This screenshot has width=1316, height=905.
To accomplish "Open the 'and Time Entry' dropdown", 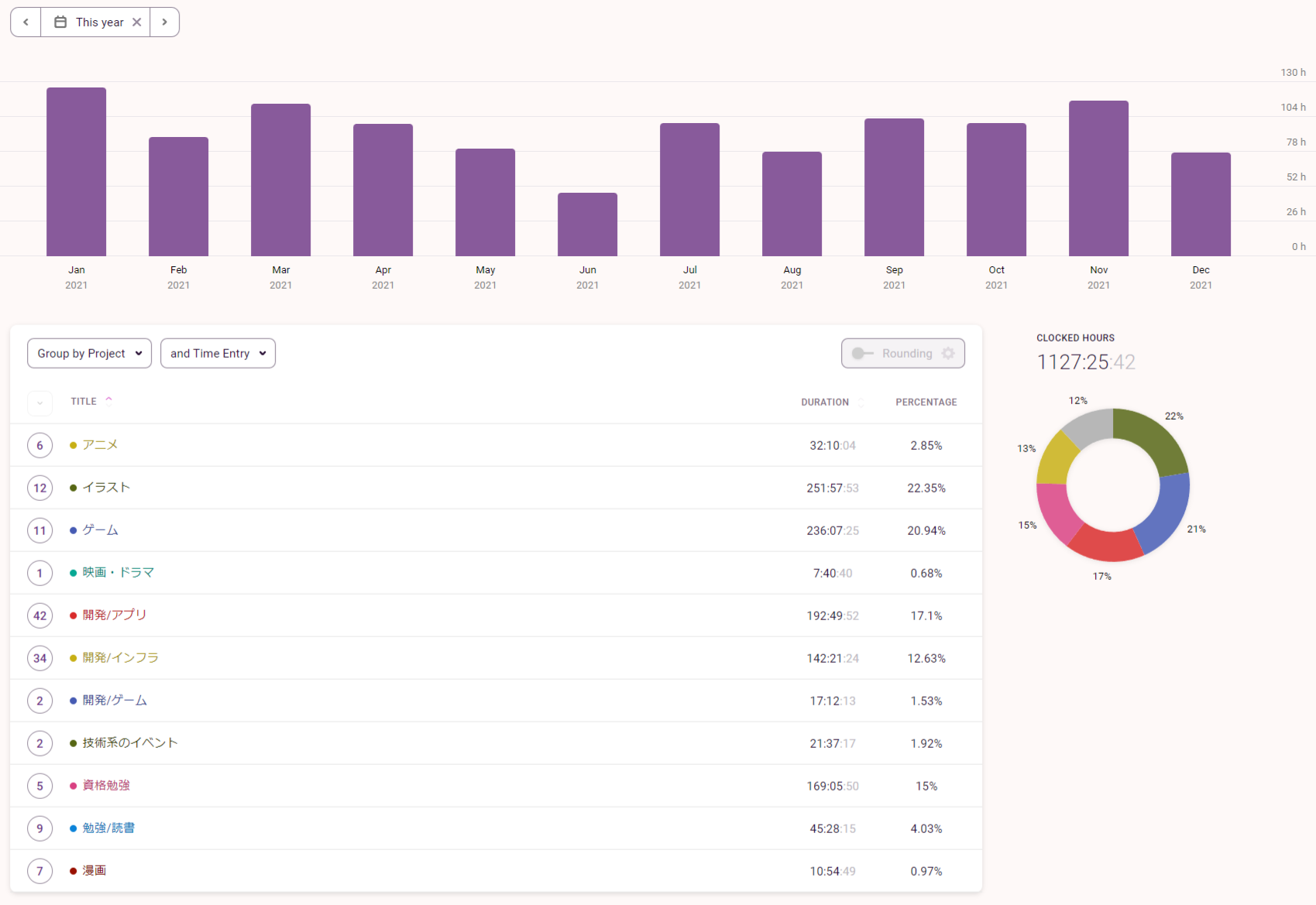I will pos(218,353).
